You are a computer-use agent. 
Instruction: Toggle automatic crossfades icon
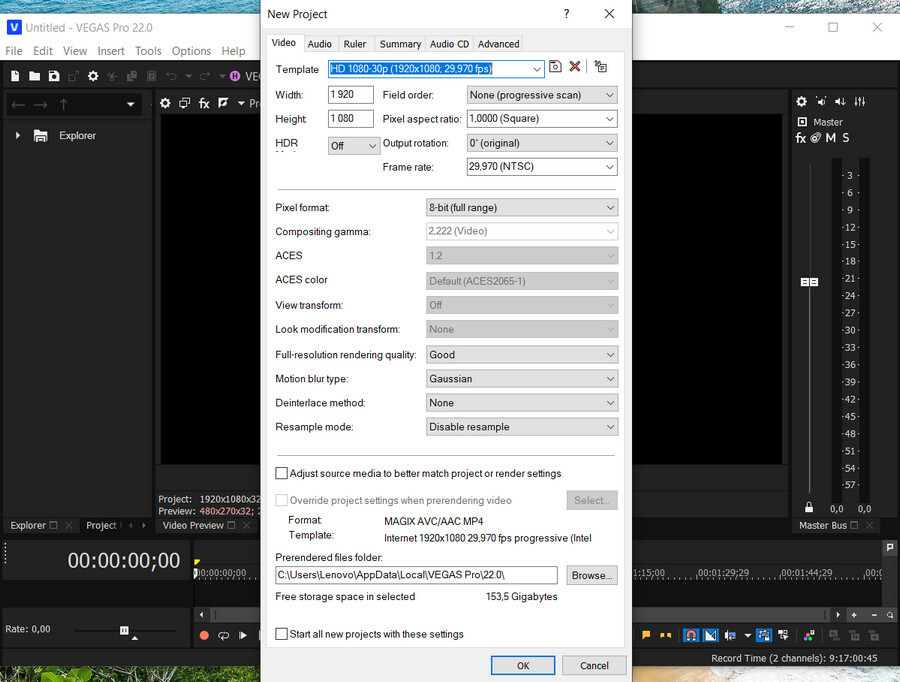tap(711, 635)
